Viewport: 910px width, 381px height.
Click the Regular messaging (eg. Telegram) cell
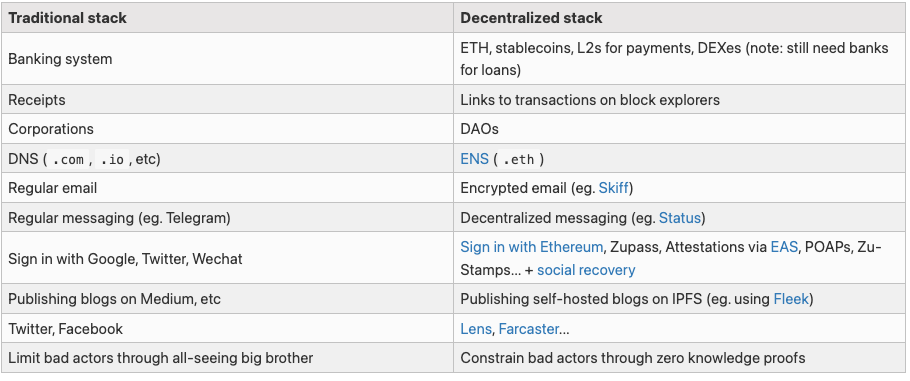(x=228, y=218)
